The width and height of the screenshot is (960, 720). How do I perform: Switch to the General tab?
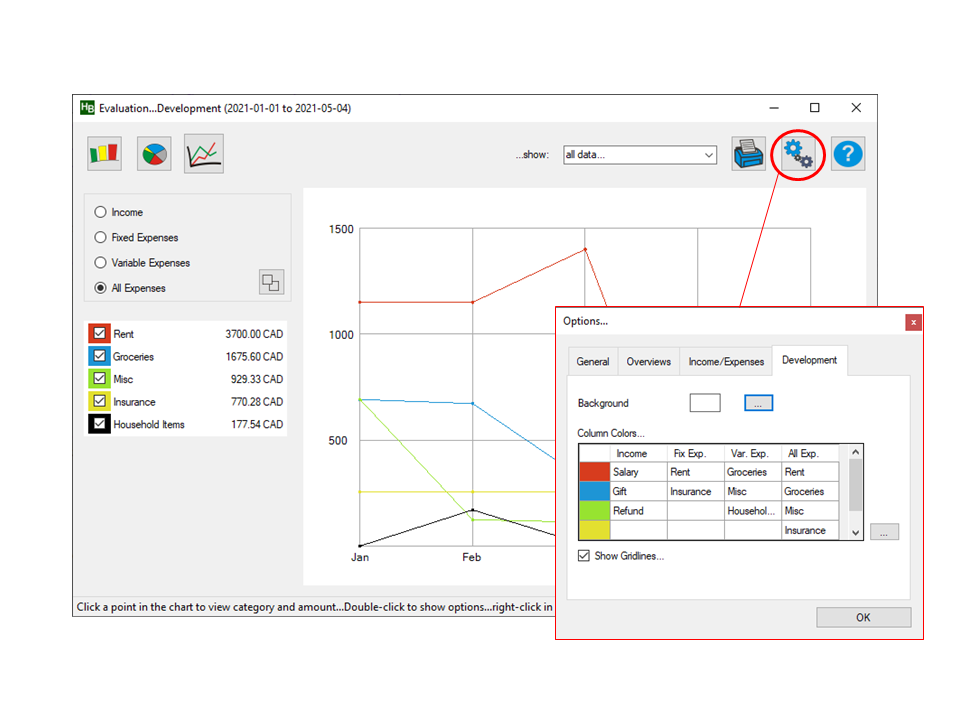click(x=593, y=362)
